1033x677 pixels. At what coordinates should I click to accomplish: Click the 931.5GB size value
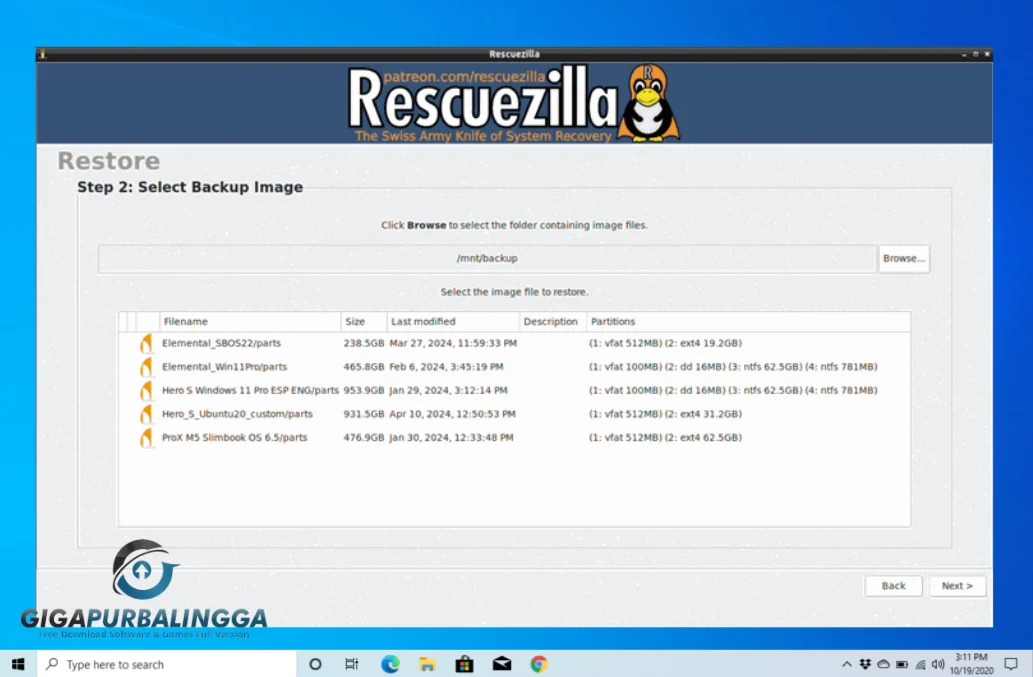click(x=364, y=414)
